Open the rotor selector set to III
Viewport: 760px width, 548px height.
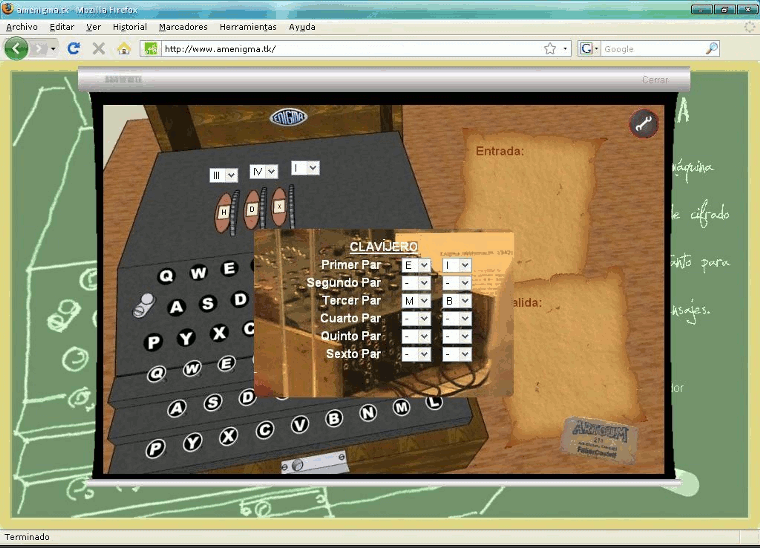pos(223,175)
